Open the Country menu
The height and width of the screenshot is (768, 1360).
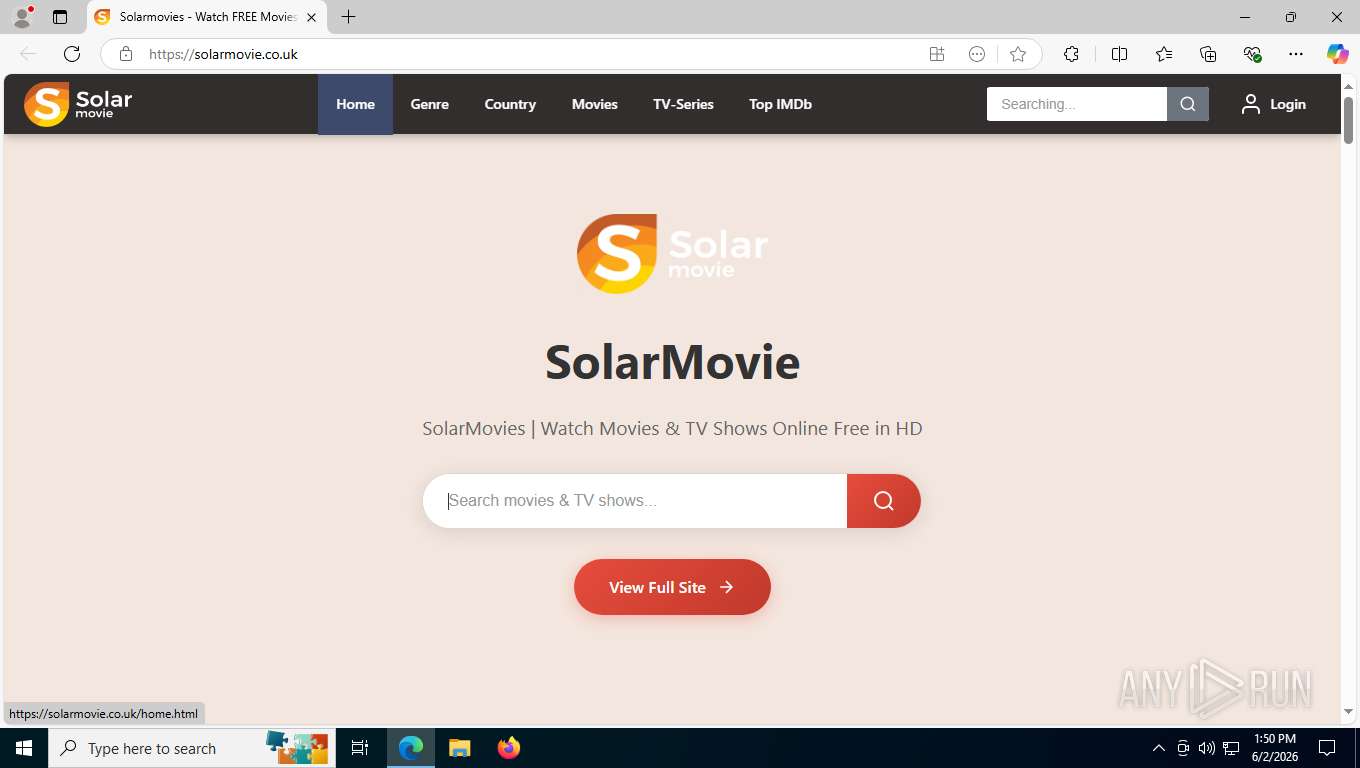click(x=510, y=104)
